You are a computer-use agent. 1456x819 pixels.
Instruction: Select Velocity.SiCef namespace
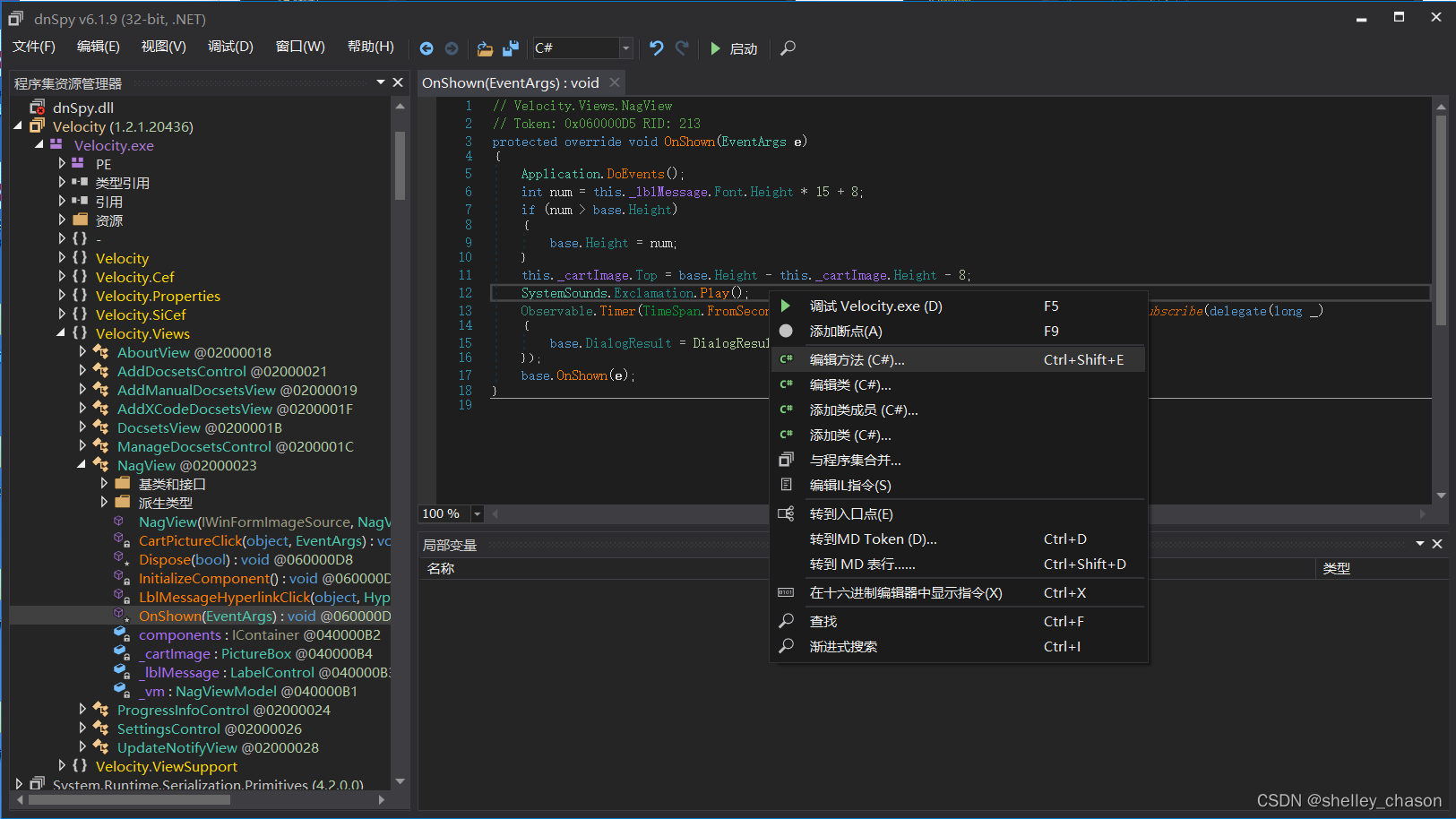coord(141,315)
